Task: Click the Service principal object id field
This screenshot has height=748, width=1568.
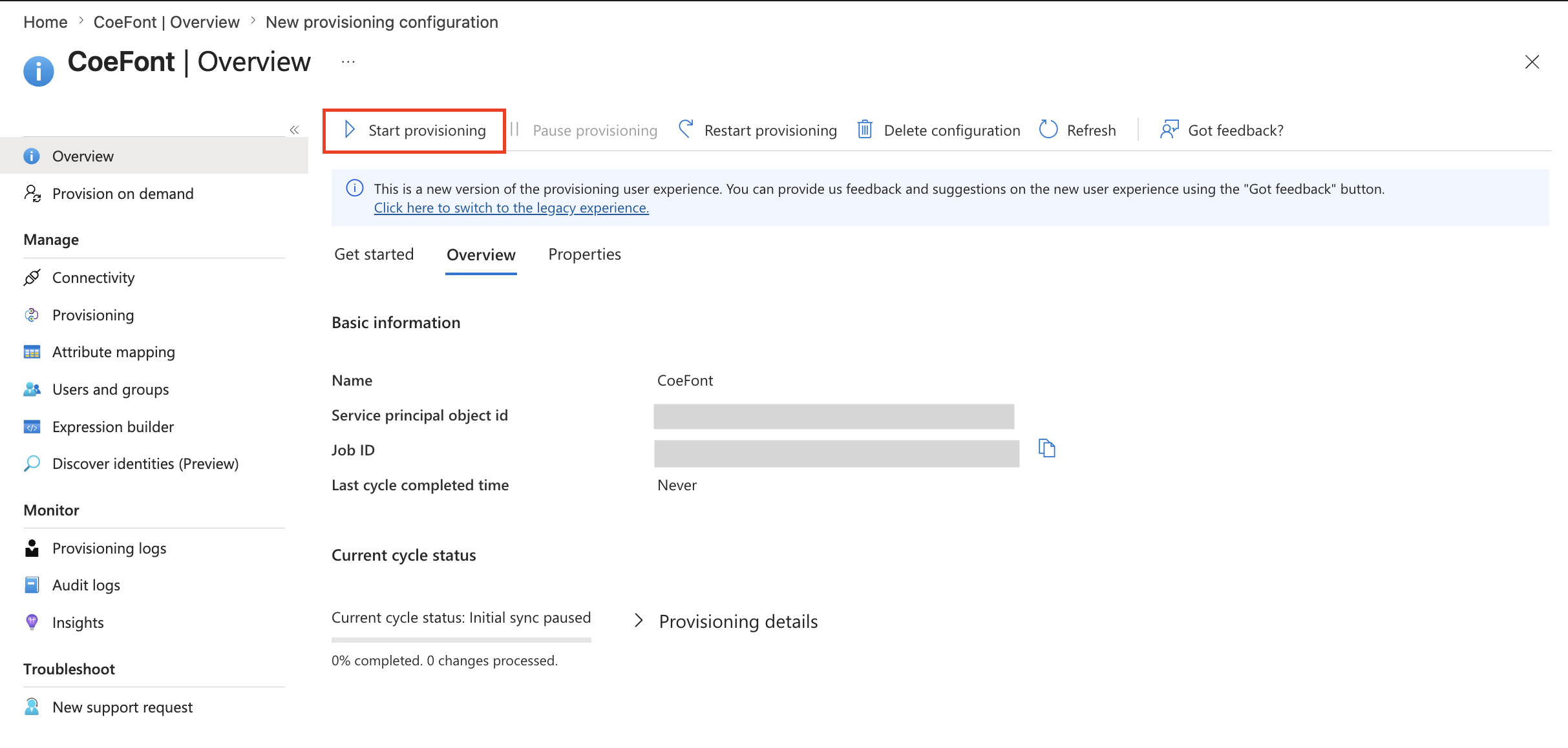Action: [834, 416]
